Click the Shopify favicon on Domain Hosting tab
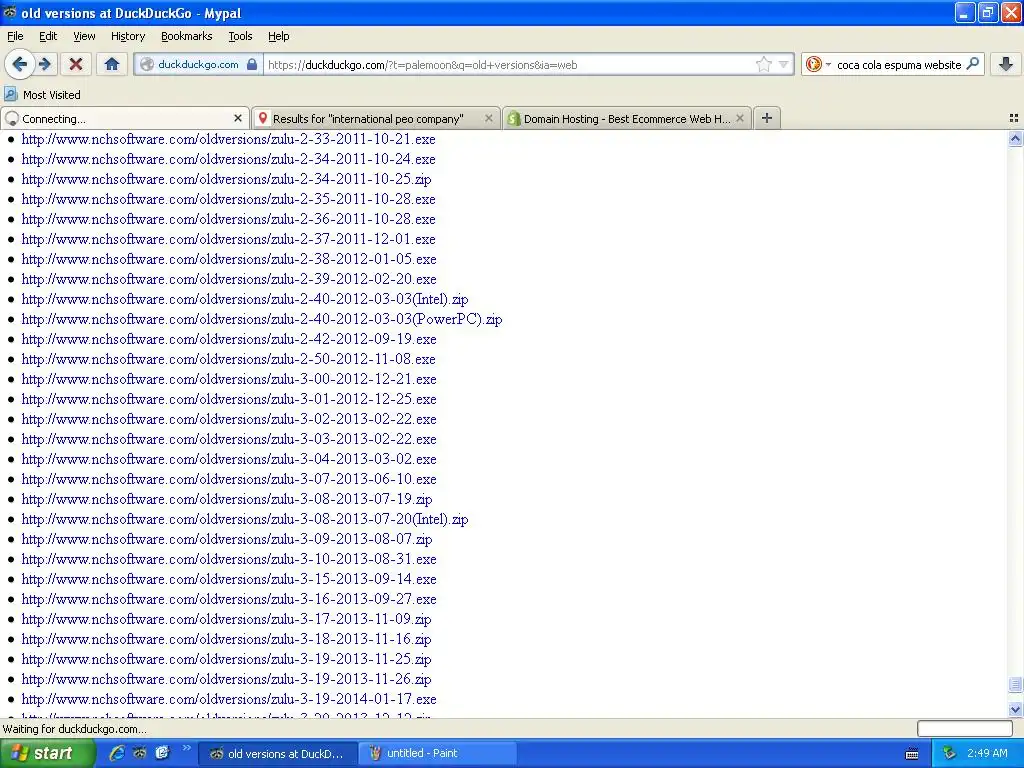This screenshot has width=1024, height=768. coord(514,118)
